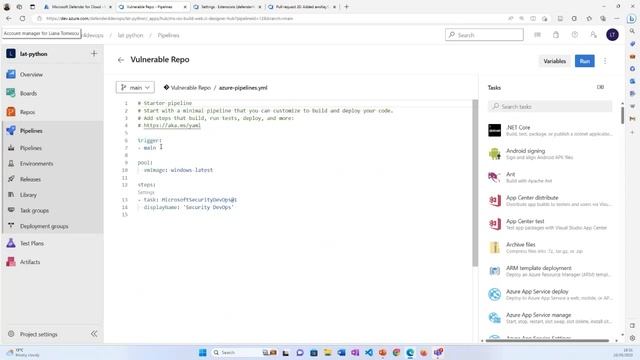Open the Variables panel
The width and height of the screenshot is (640, 360).
pyautogui.click(x=554, y=61)
